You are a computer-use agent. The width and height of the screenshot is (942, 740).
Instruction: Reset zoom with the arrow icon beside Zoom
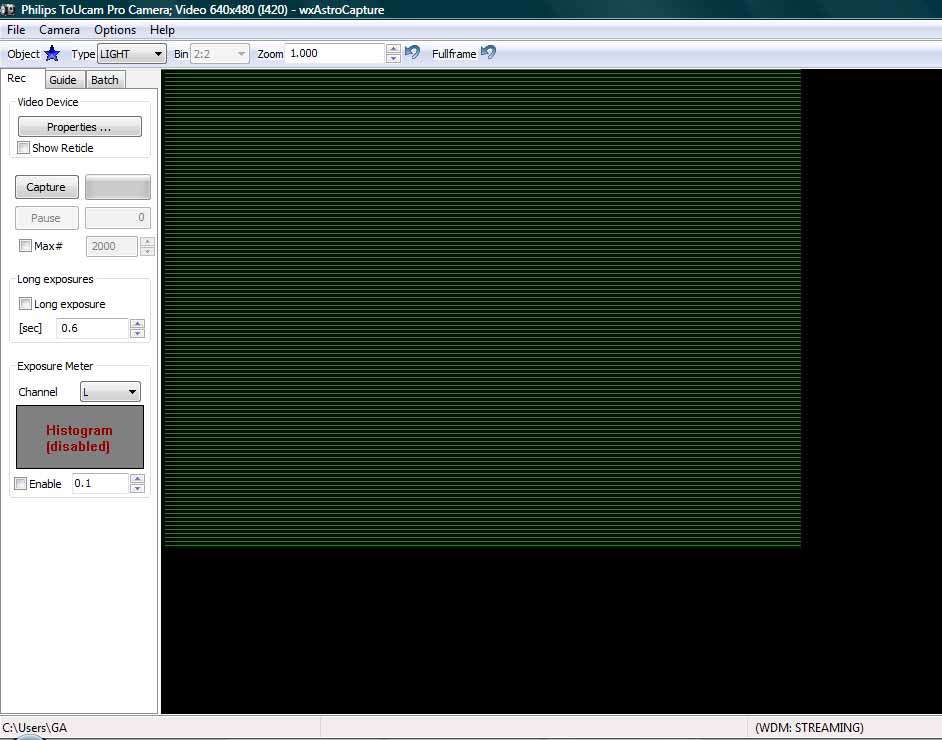(x=413, y=53)
